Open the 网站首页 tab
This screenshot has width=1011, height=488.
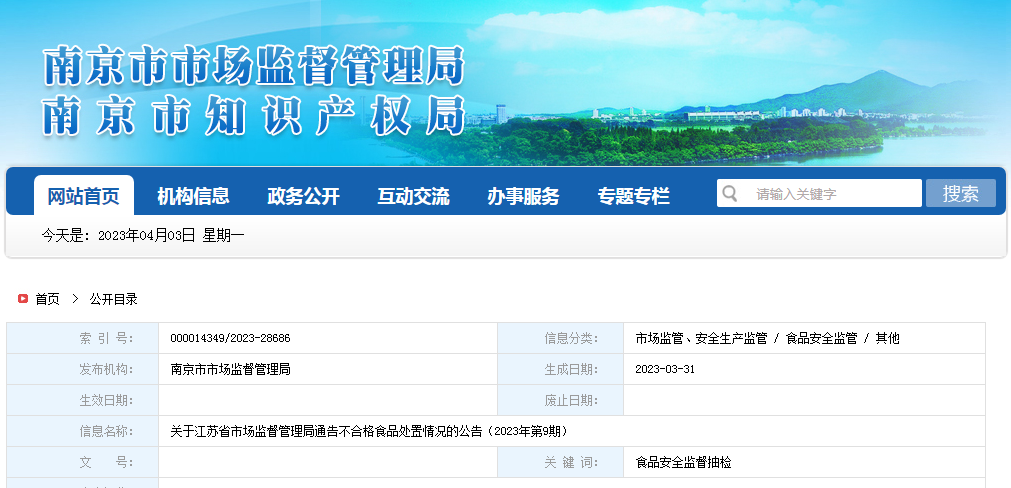point(84,196)
